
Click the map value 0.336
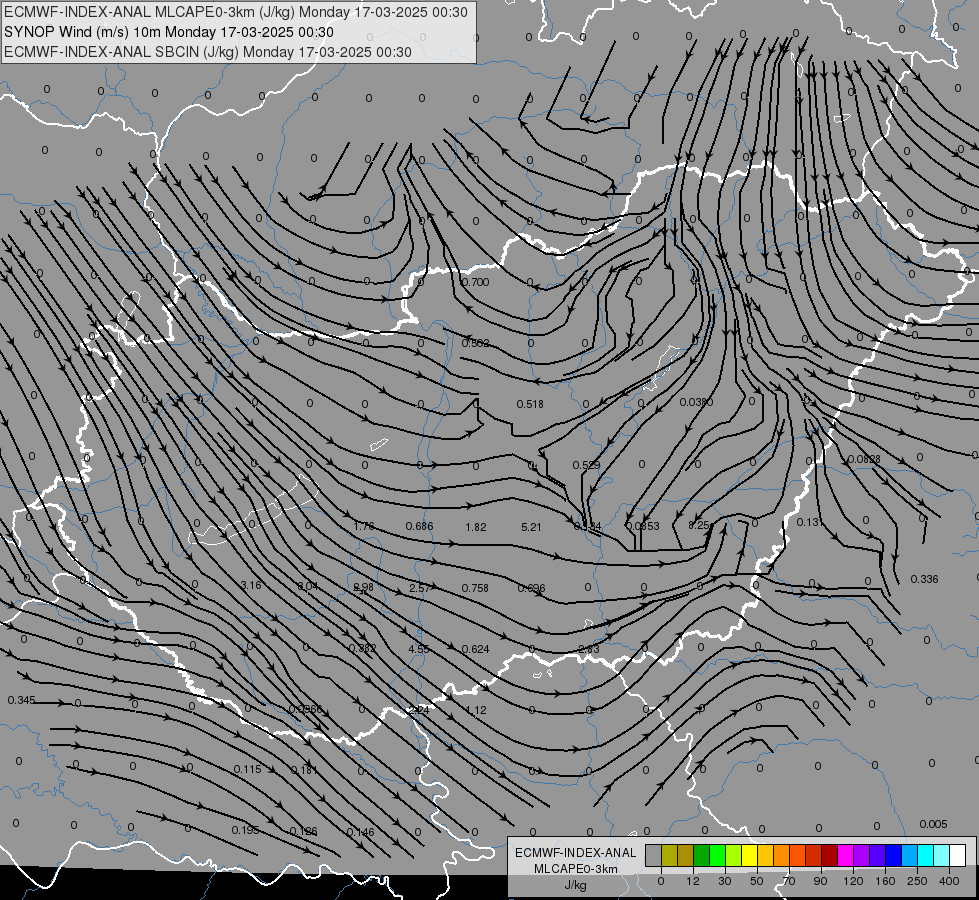click(x=925, y=580)
